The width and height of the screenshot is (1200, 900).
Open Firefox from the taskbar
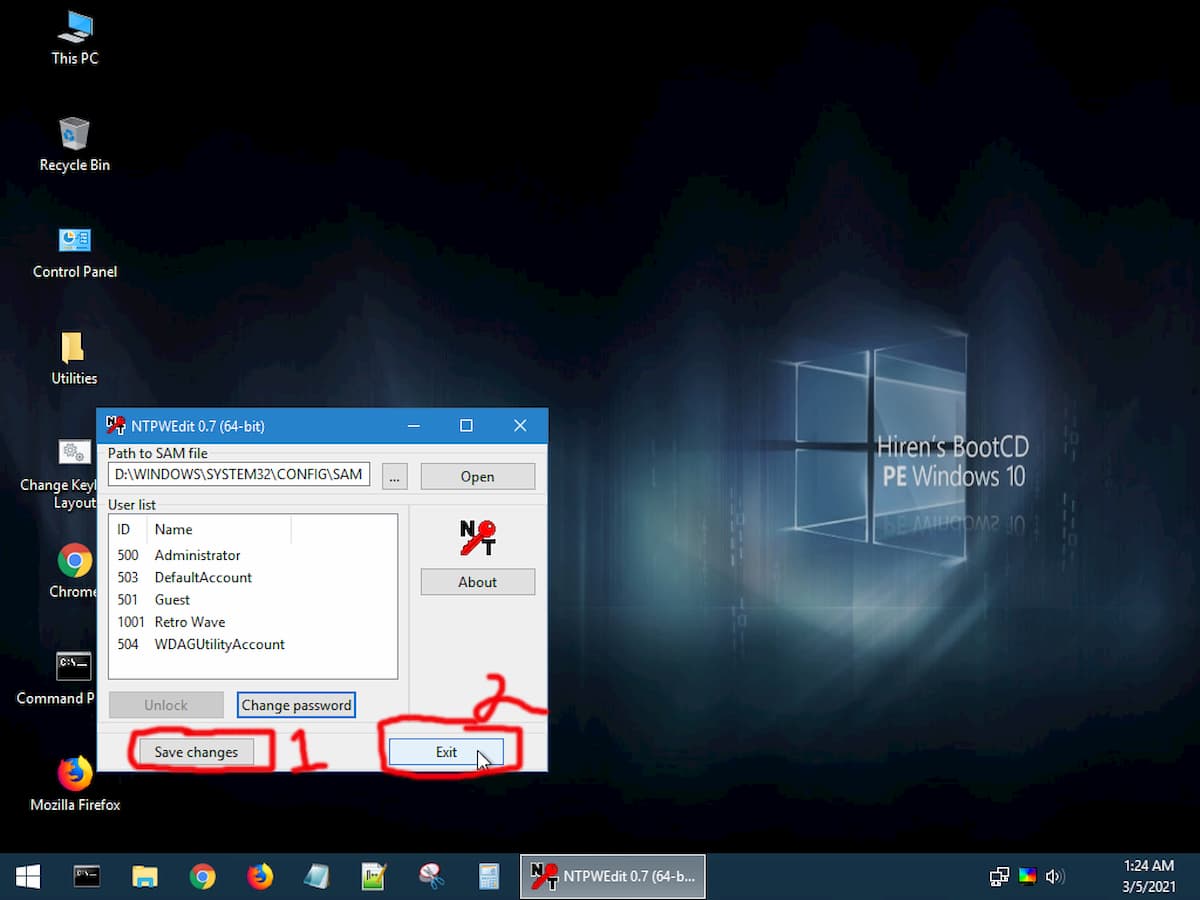click(260, 877)
